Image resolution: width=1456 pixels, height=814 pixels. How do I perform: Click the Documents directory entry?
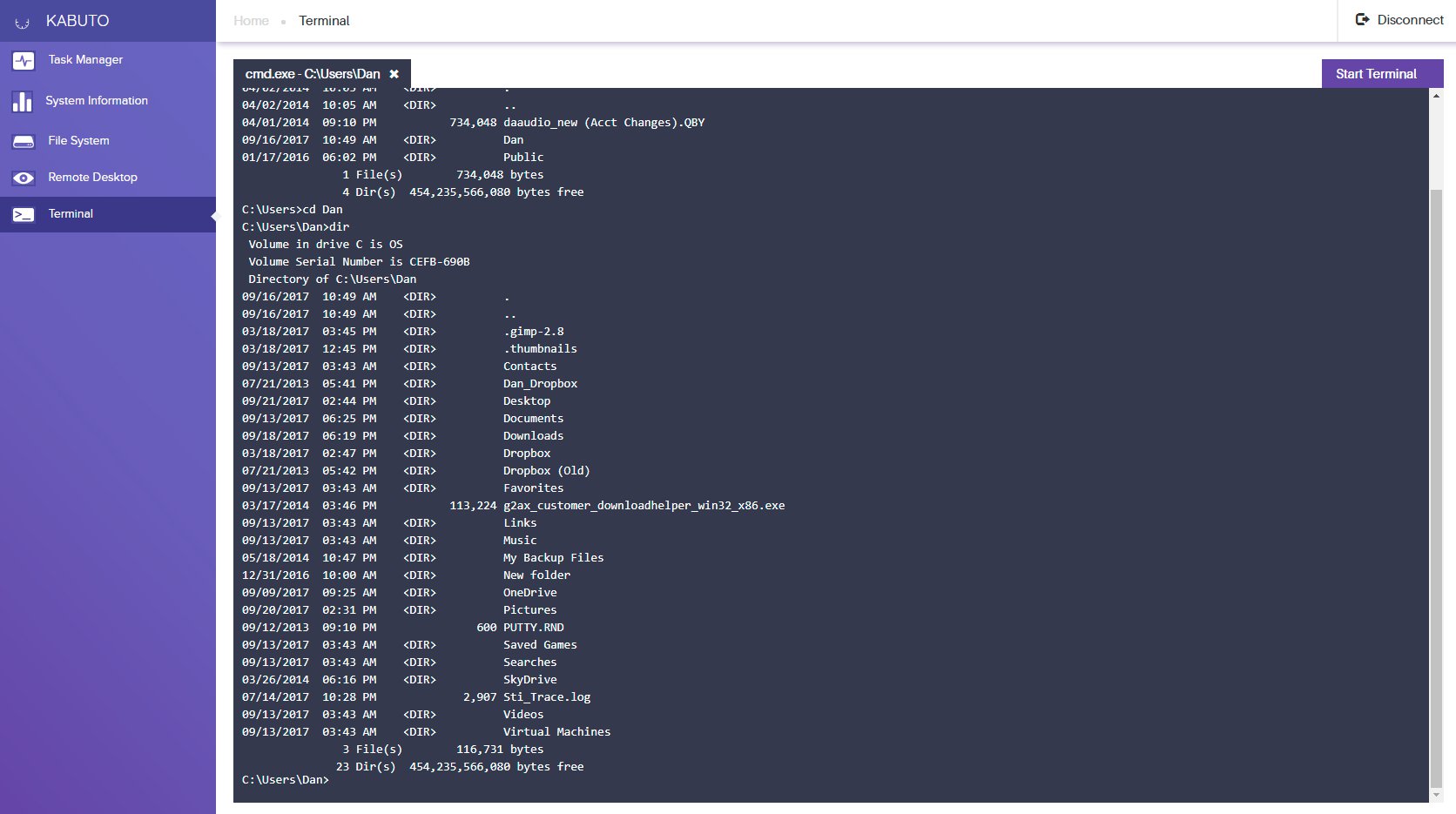click(533, 419)
